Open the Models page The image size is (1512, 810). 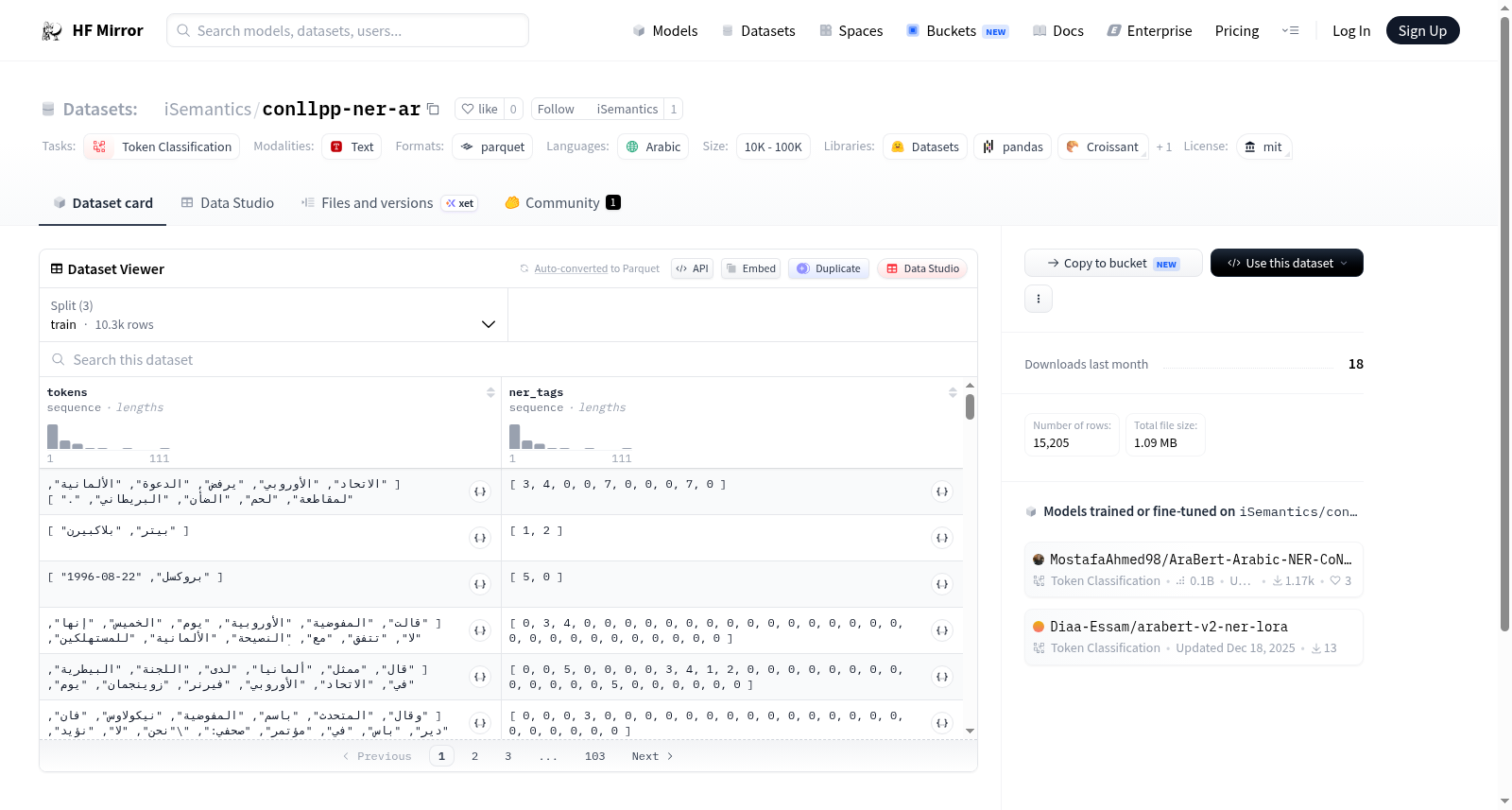(665, 31)
